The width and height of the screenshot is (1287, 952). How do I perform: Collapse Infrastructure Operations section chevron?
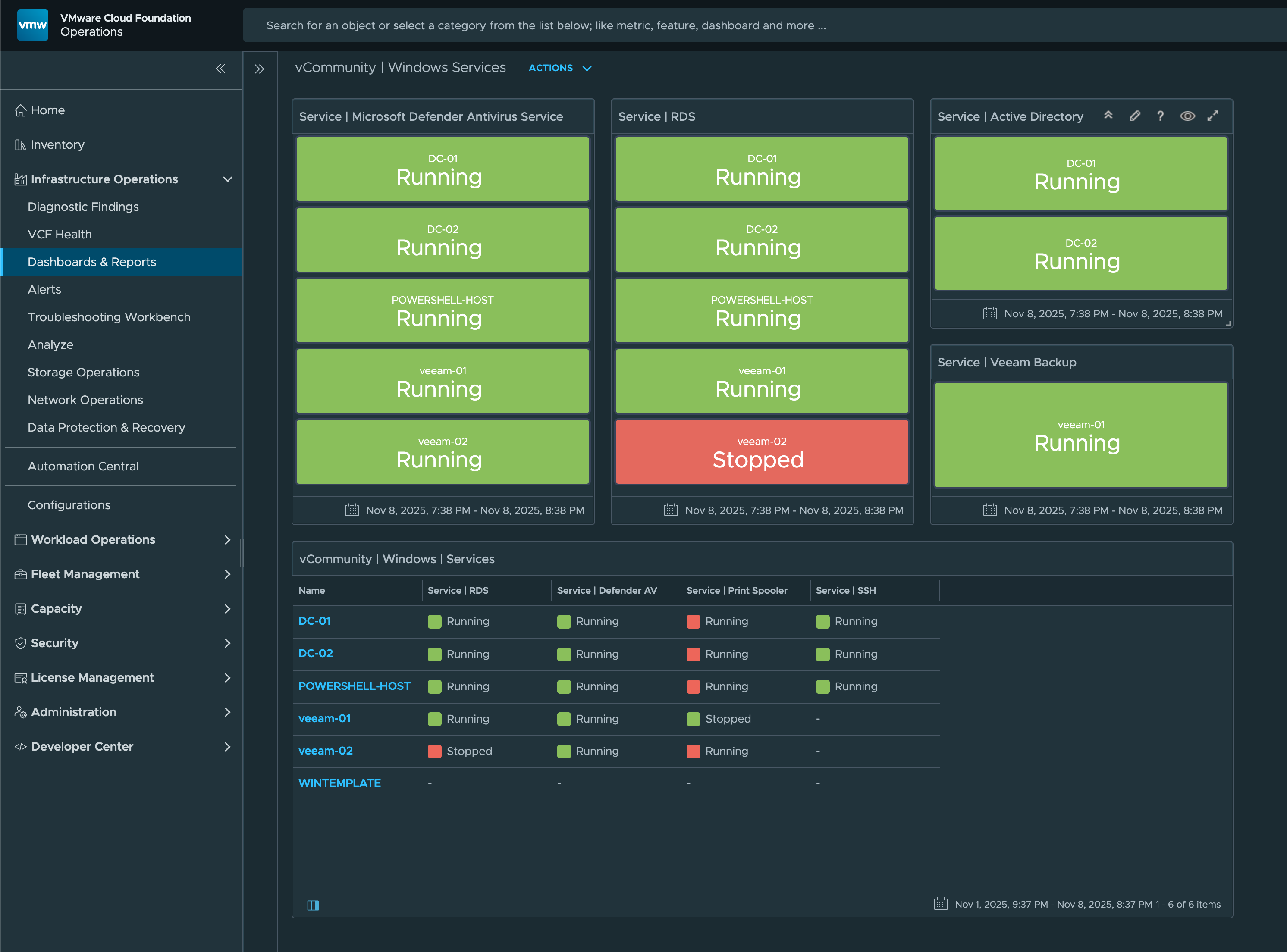[227, 179]
